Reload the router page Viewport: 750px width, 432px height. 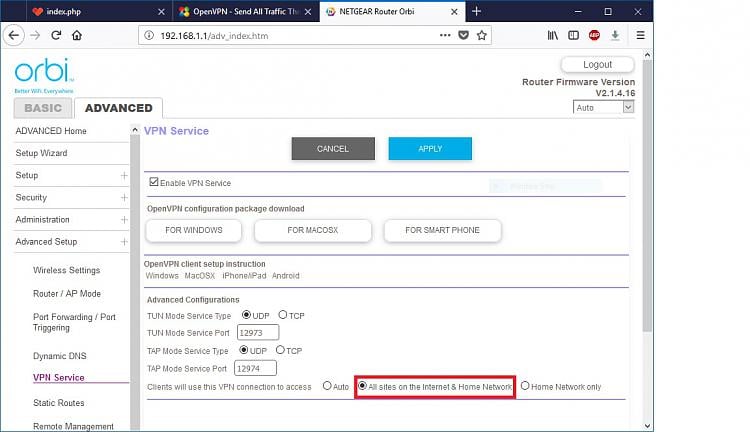coord(56,35)
